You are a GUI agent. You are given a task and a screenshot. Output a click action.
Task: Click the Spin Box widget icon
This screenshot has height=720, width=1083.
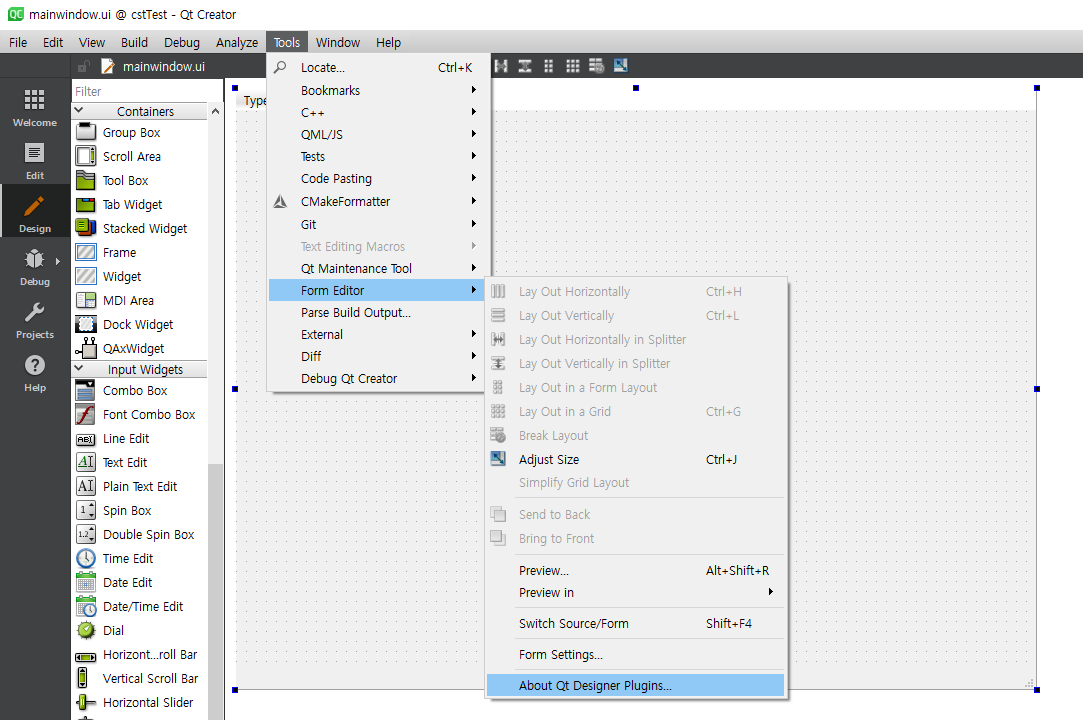click(x=86, y=511)
